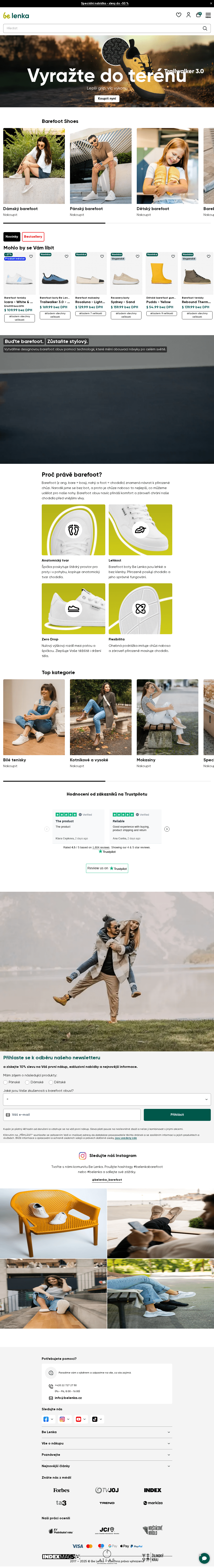Click the Koupit nyní hero button
The width and height of the screenshot is (214, 1568).
click(x=107, y=98)
